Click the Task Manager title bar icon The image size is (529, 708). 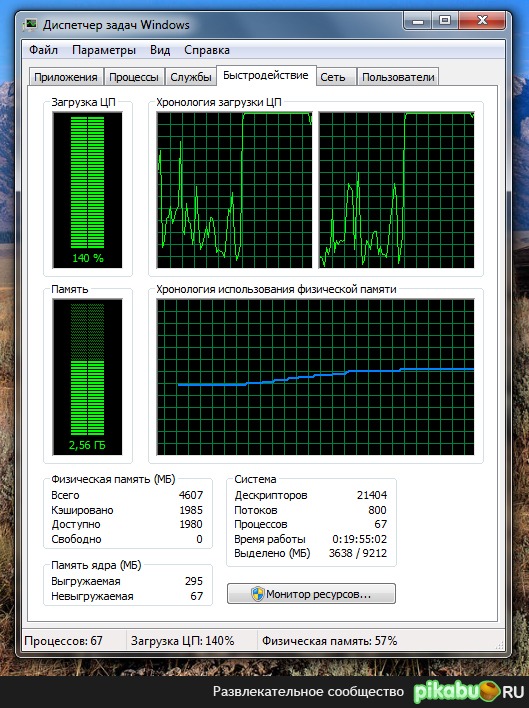pos(30,24)
